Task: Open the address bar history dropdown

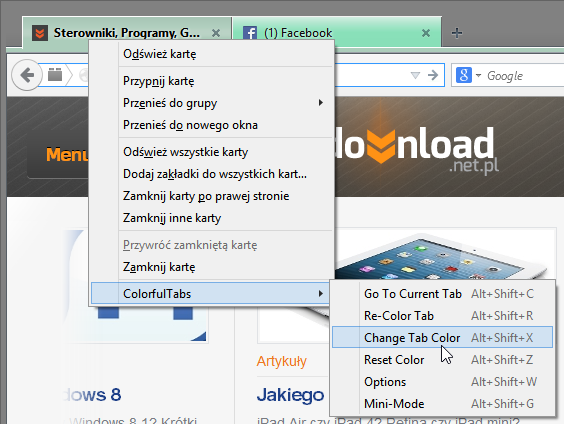Action: click(x=415, y=76)
